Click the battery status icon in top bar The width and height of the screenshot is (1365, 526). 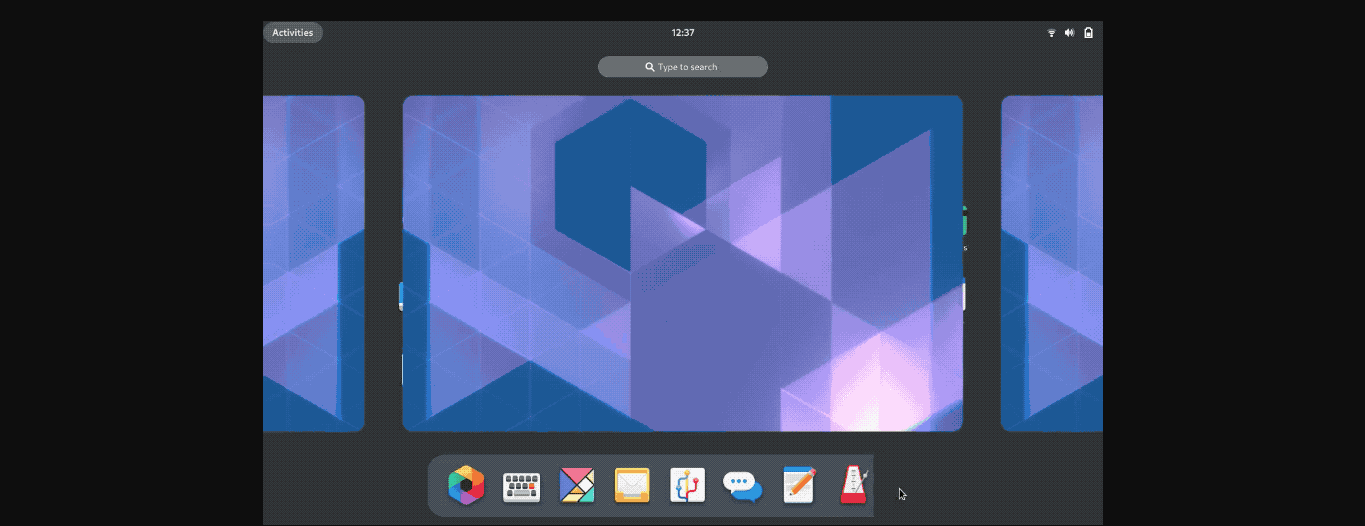(1088, 33)
